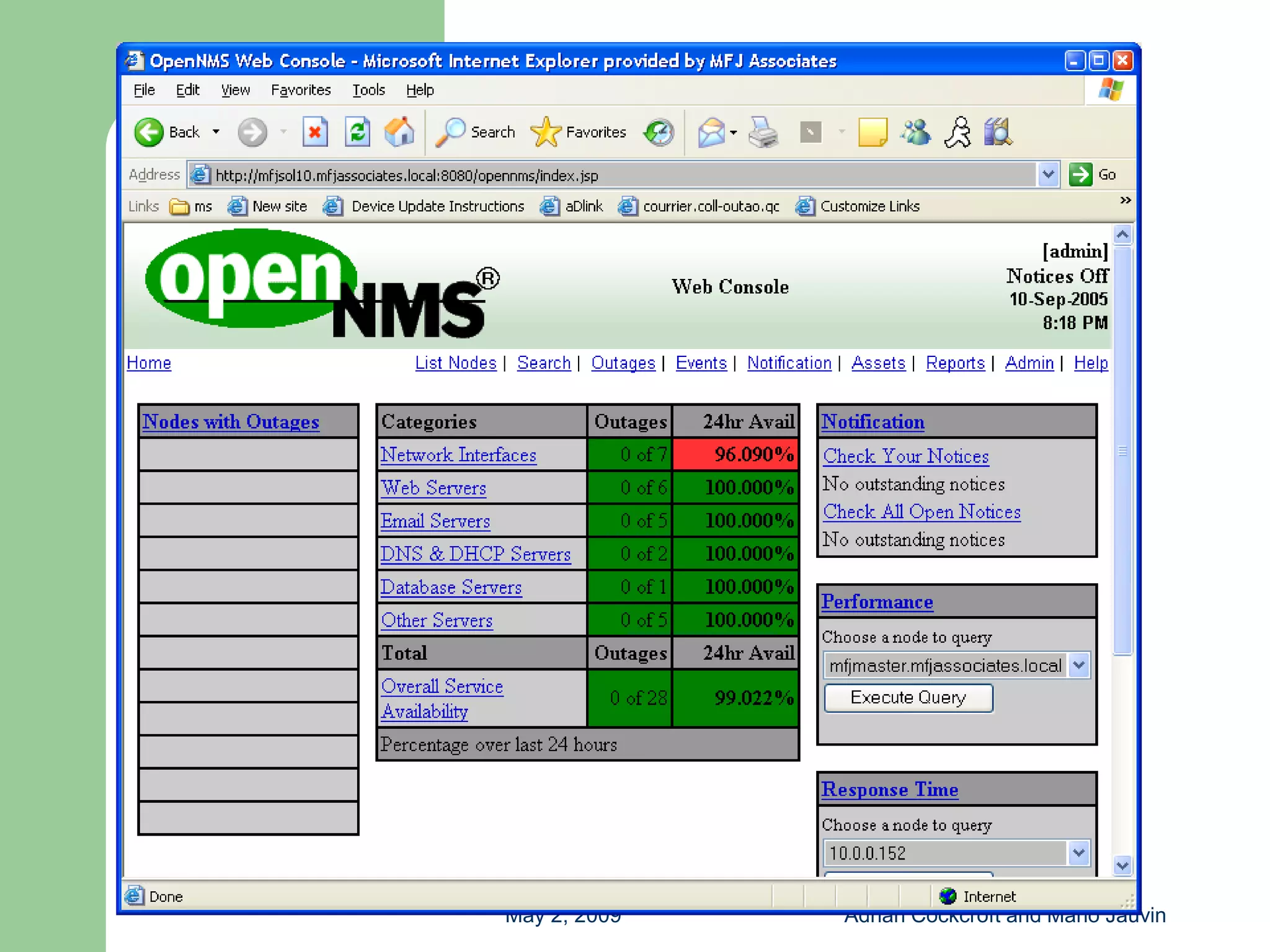Screen dimensions: 1270x952
Task: Open the Edit menu
Action: pyautogui.click(x=187, y=90)
